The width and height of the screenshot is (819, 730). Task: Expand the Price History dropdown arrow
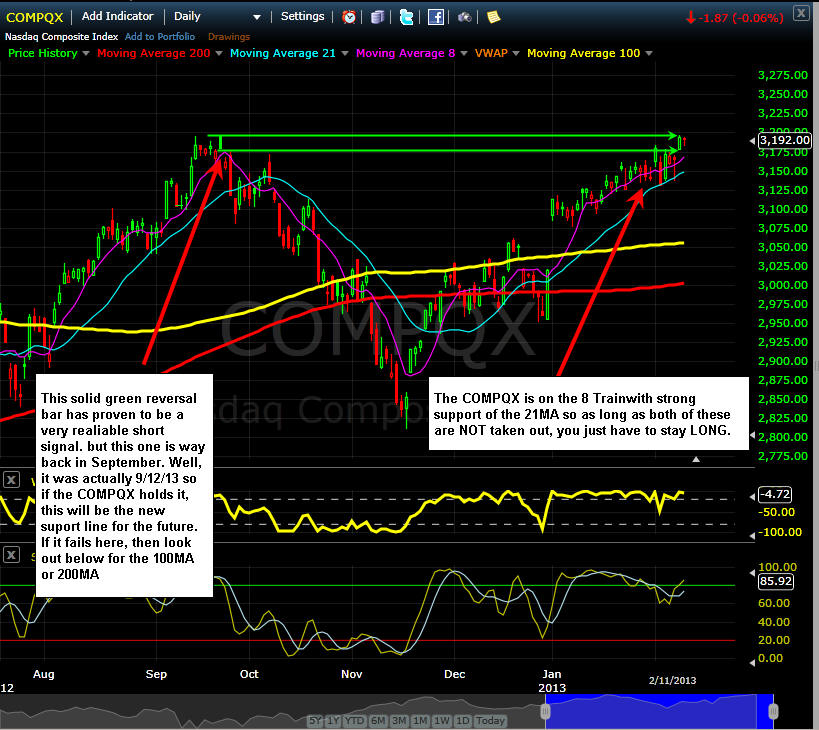coord(86,53)
